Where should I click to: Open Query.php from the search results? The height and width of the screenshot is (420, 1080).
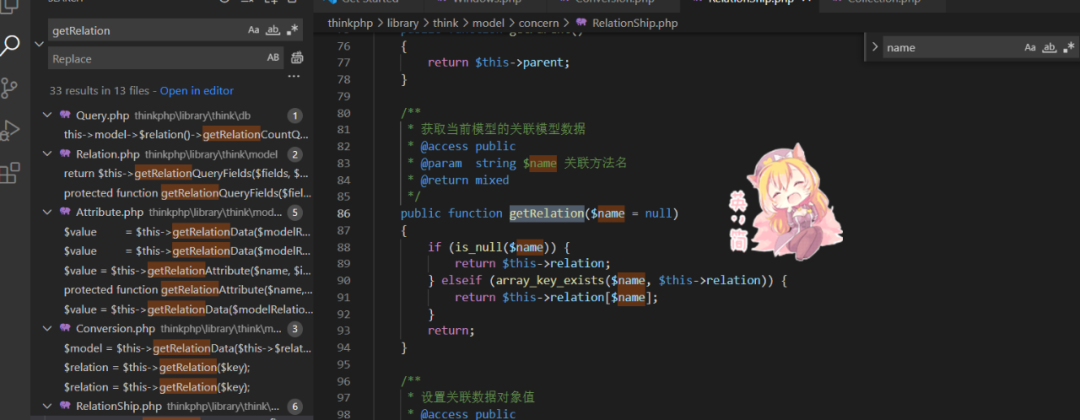(x=103, y=115)
